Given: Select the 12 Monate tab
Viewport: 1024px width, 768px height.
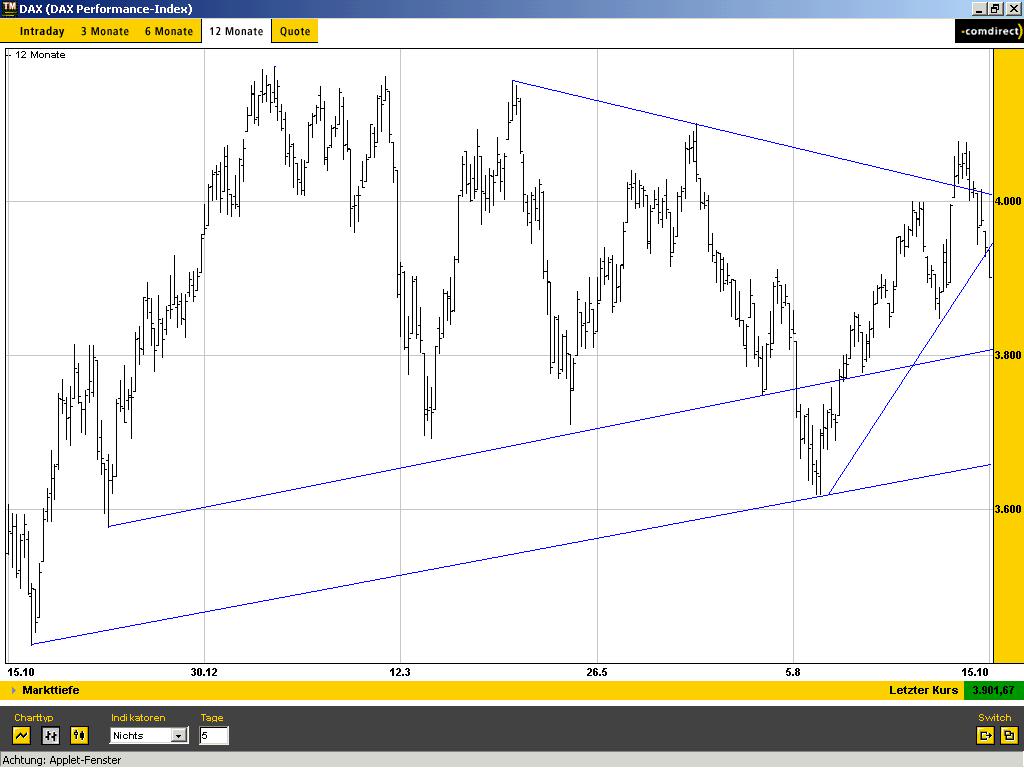Looking at the screenshot, I should tap(236, 31).
